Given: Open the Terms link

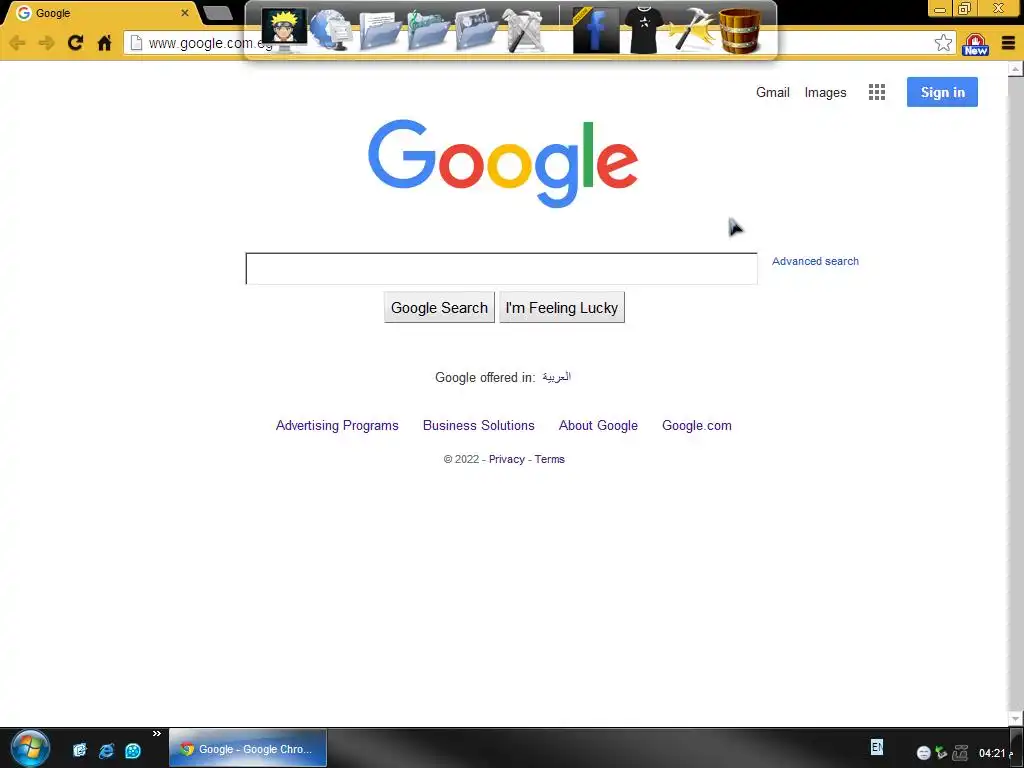Looking at the screenshot, I should (549, 459).
